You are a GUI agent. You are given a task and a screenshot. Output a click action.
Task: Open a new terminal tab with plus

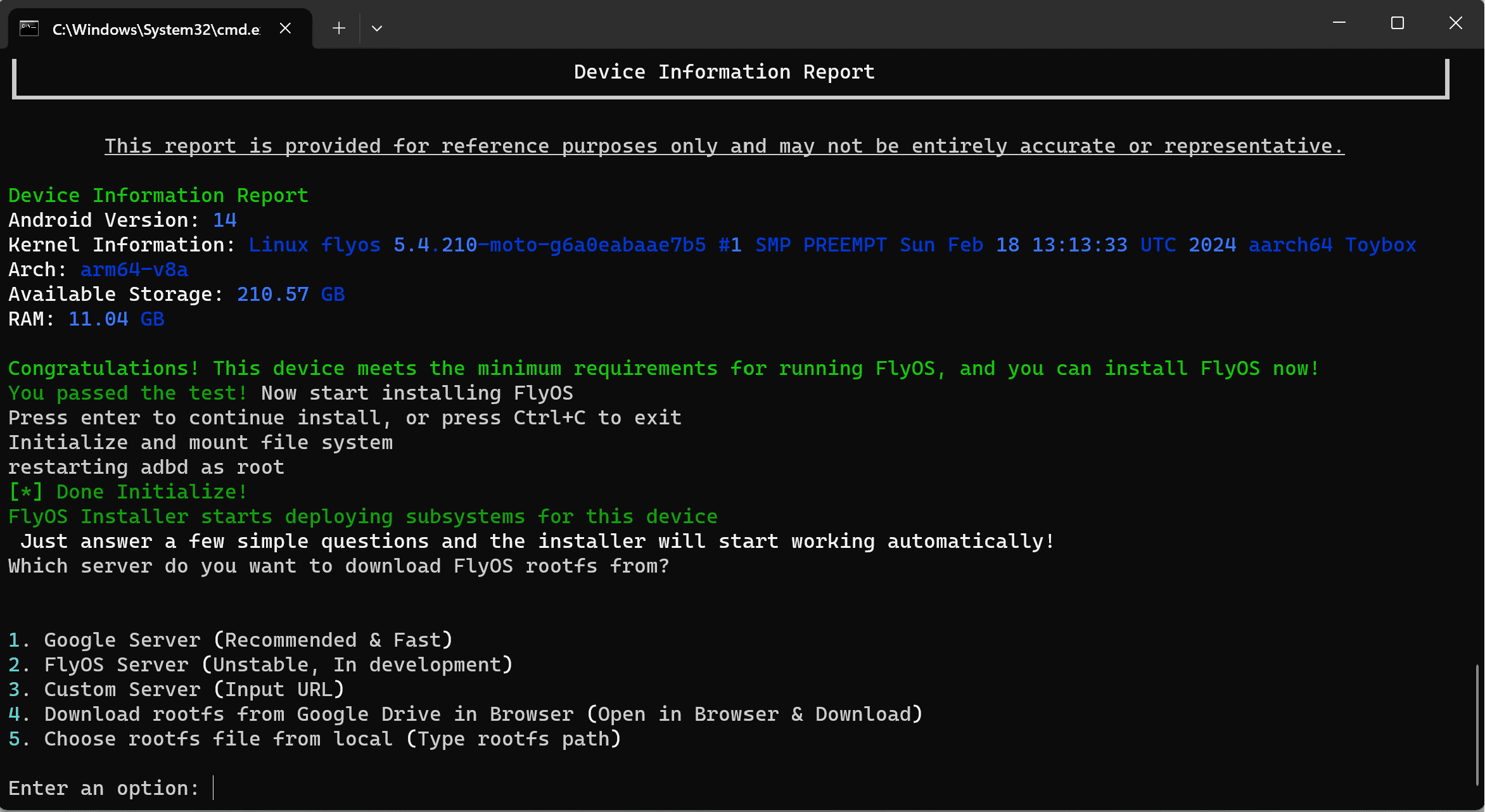[339, 29]
